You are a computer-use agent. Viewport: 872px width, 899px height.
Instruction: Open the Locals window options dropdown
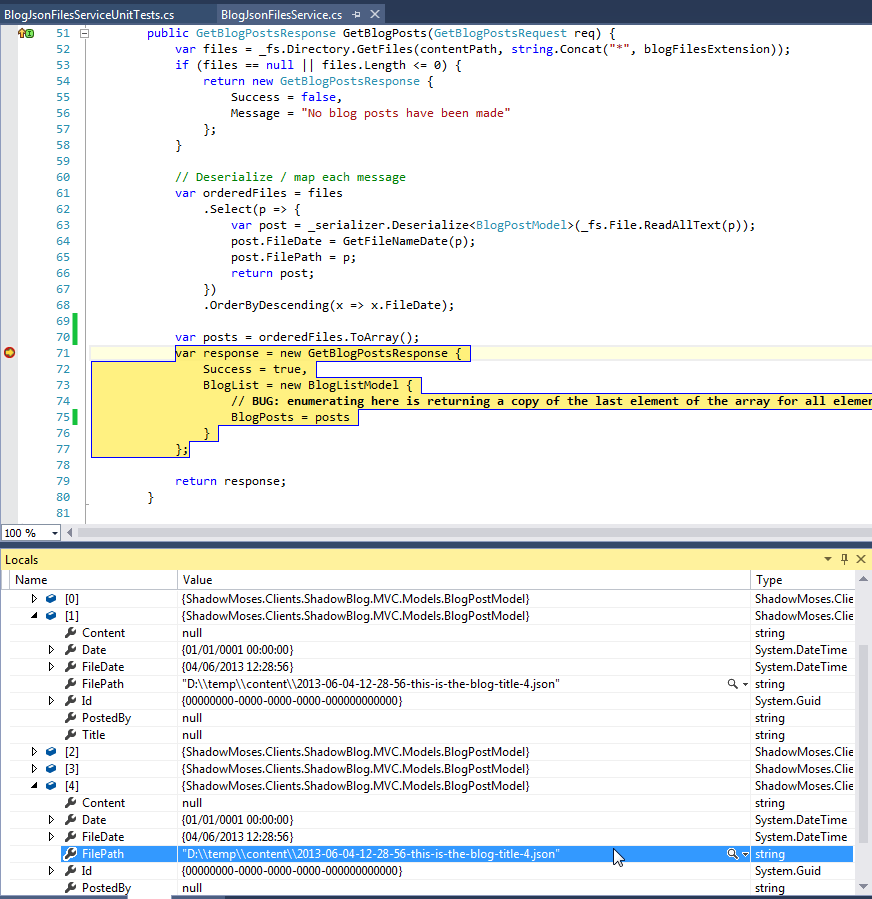pyautogui.click(x=827, y=559)
